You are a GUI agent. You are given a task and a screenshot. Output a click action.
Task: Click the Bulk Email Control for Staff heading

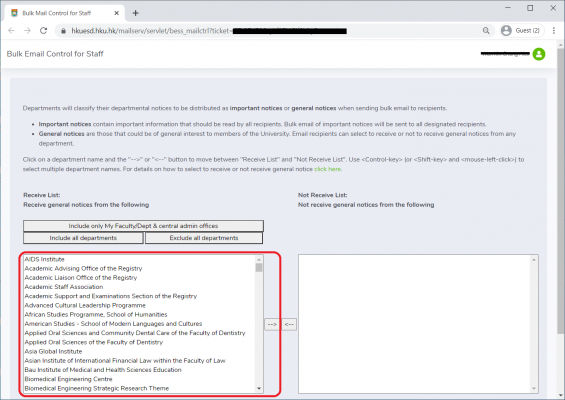55,54
